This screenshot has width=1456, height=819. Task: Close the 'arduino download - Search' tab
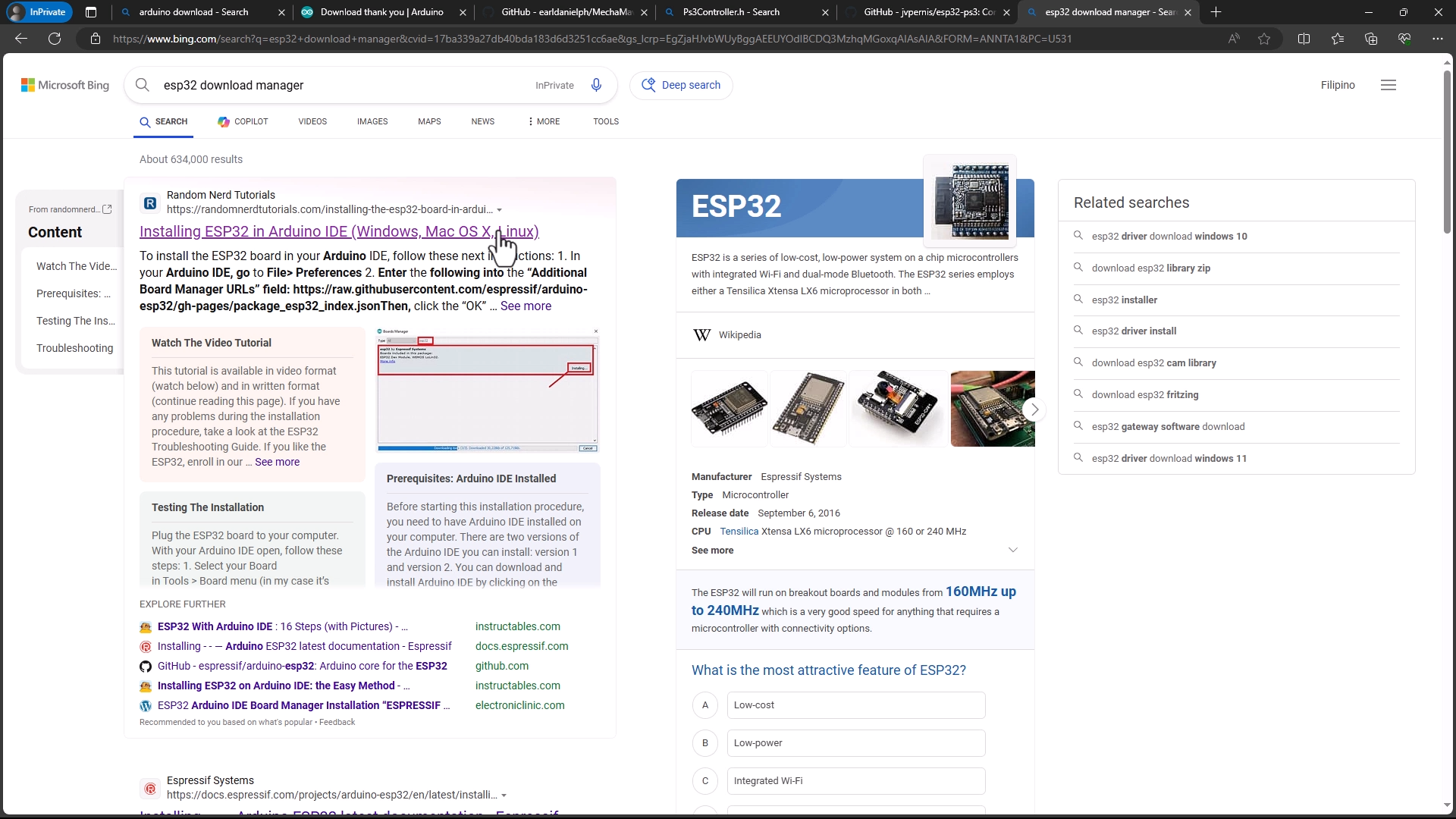(281, 12)
